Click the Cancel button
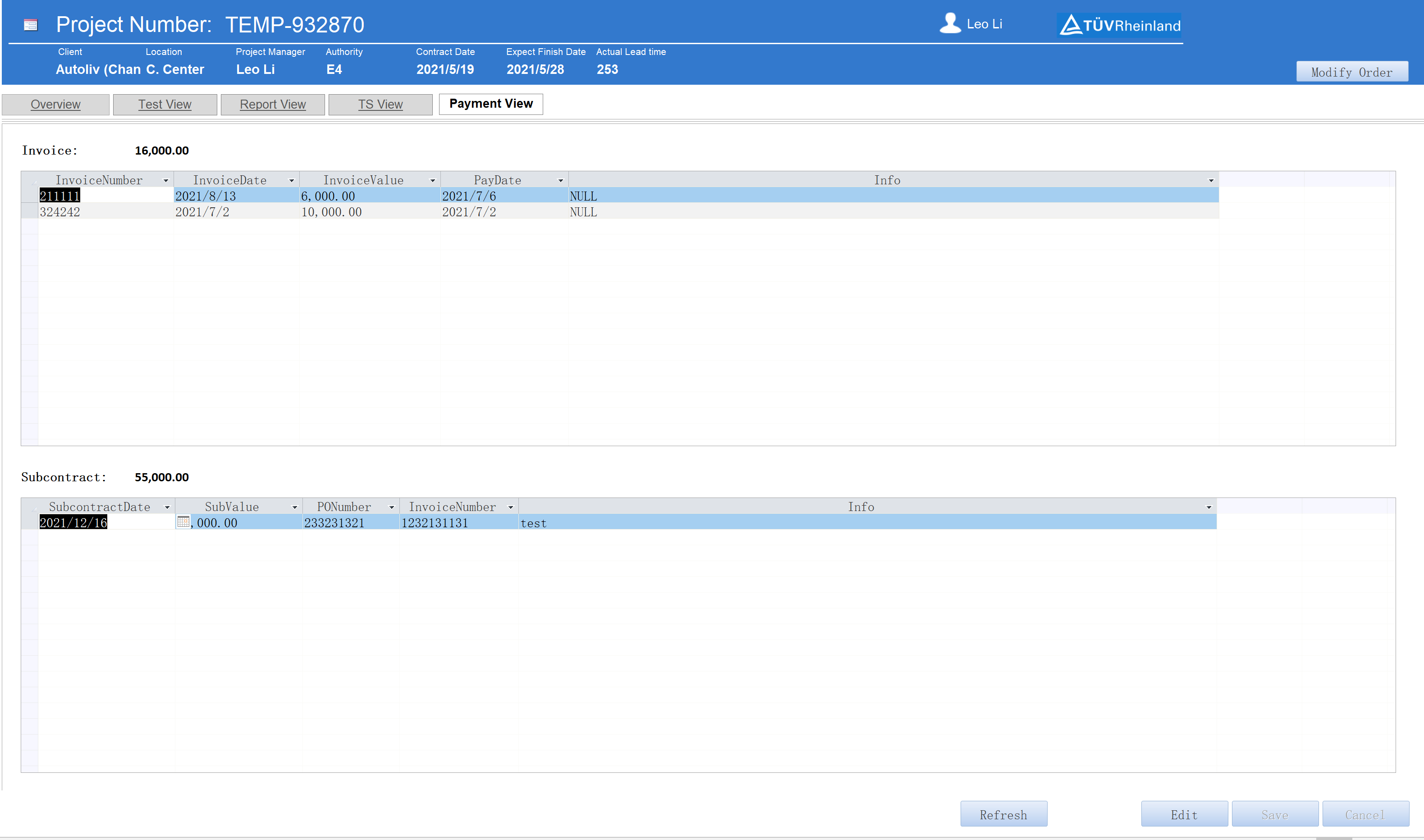The image size is (1424, 840). click(1366, 814)
